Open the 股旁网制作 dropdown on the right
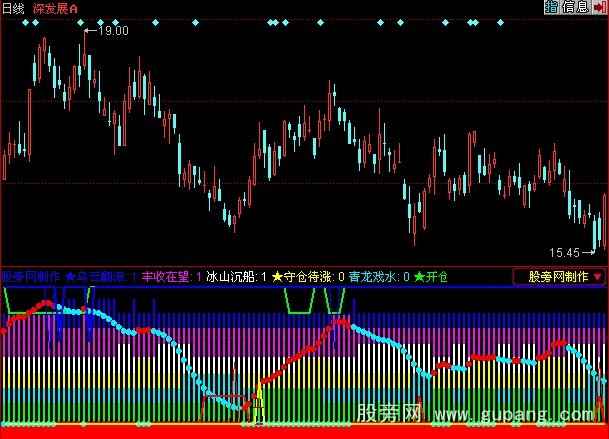 (x=559, y=277)
